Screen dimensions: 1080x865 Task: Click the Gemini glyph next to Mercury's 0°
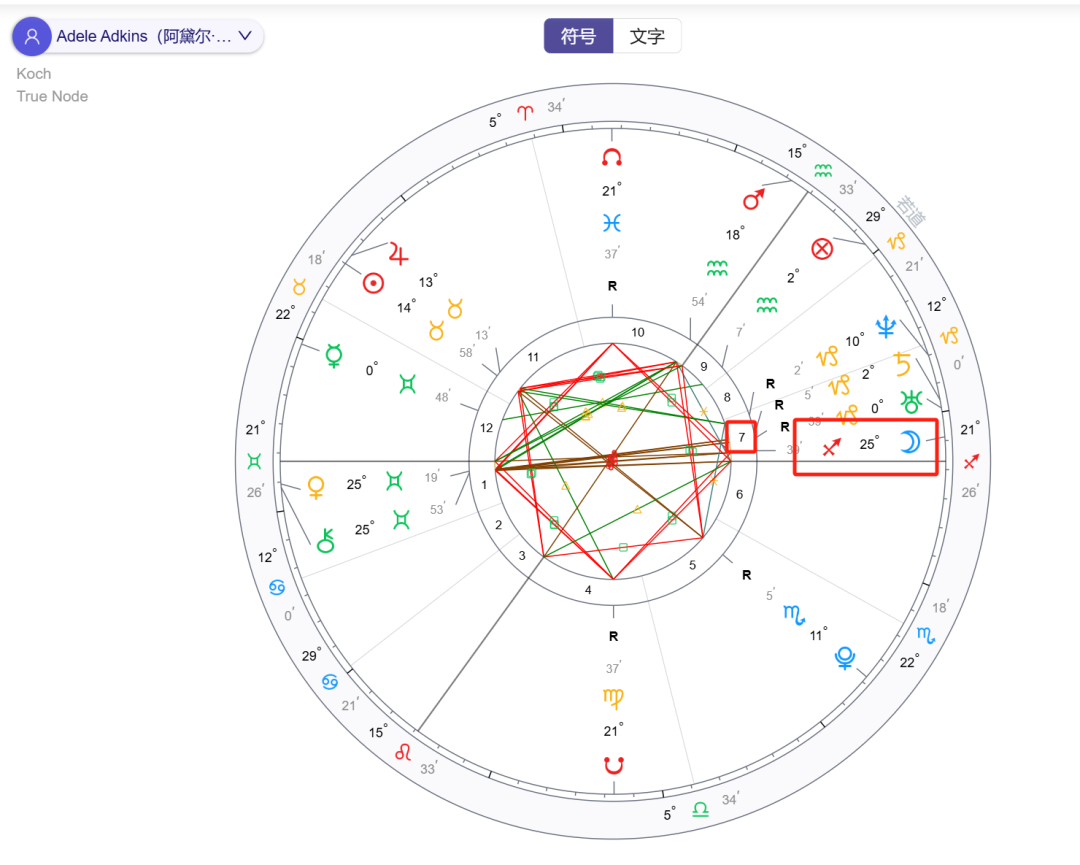[408, 384]
